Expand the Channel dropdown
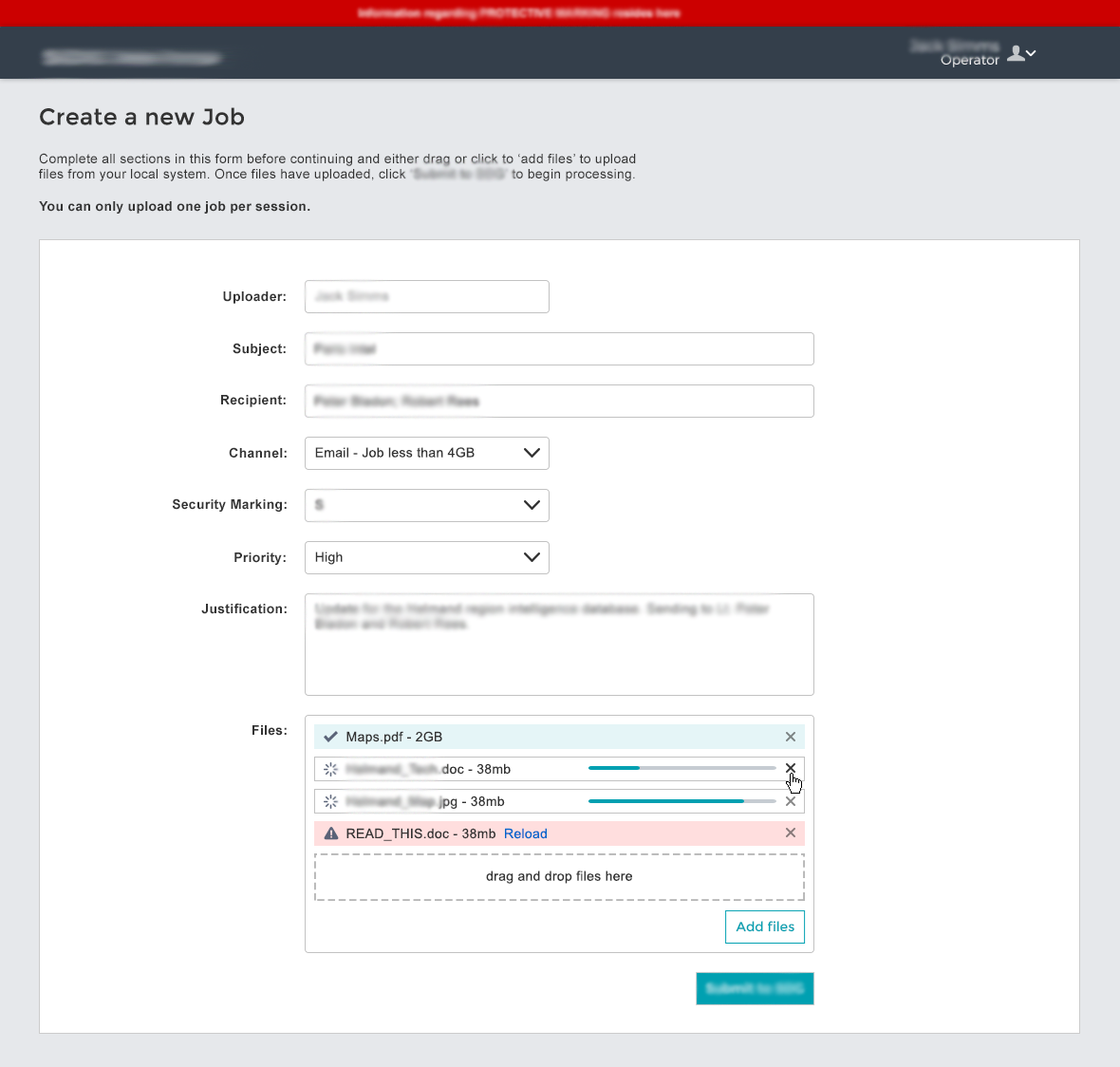This screenshot has width=1120, height=1067. (x=426, y=453)
